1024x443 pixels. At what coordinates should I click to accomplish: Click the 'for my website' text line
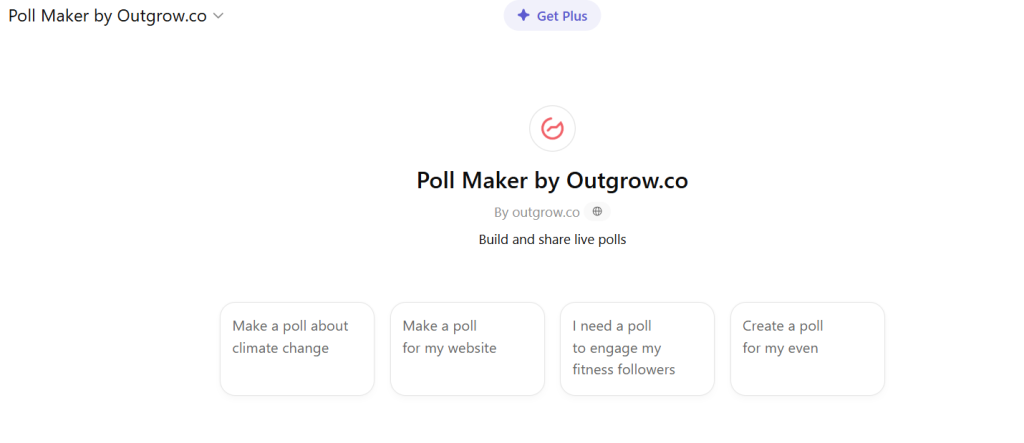[x=449, y=348]
